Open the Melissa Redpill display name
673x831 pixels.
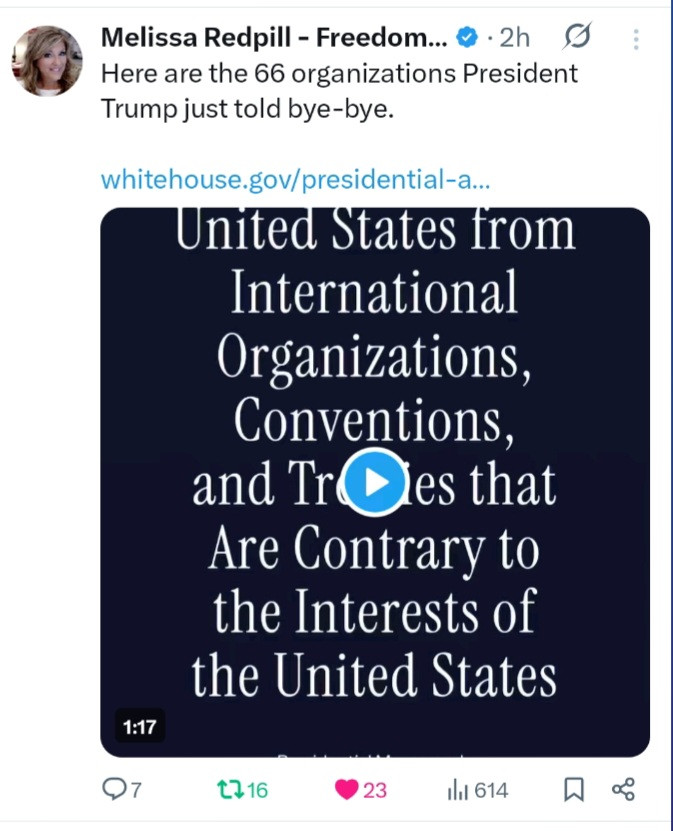pyautogui.click(x=274, y=38)
